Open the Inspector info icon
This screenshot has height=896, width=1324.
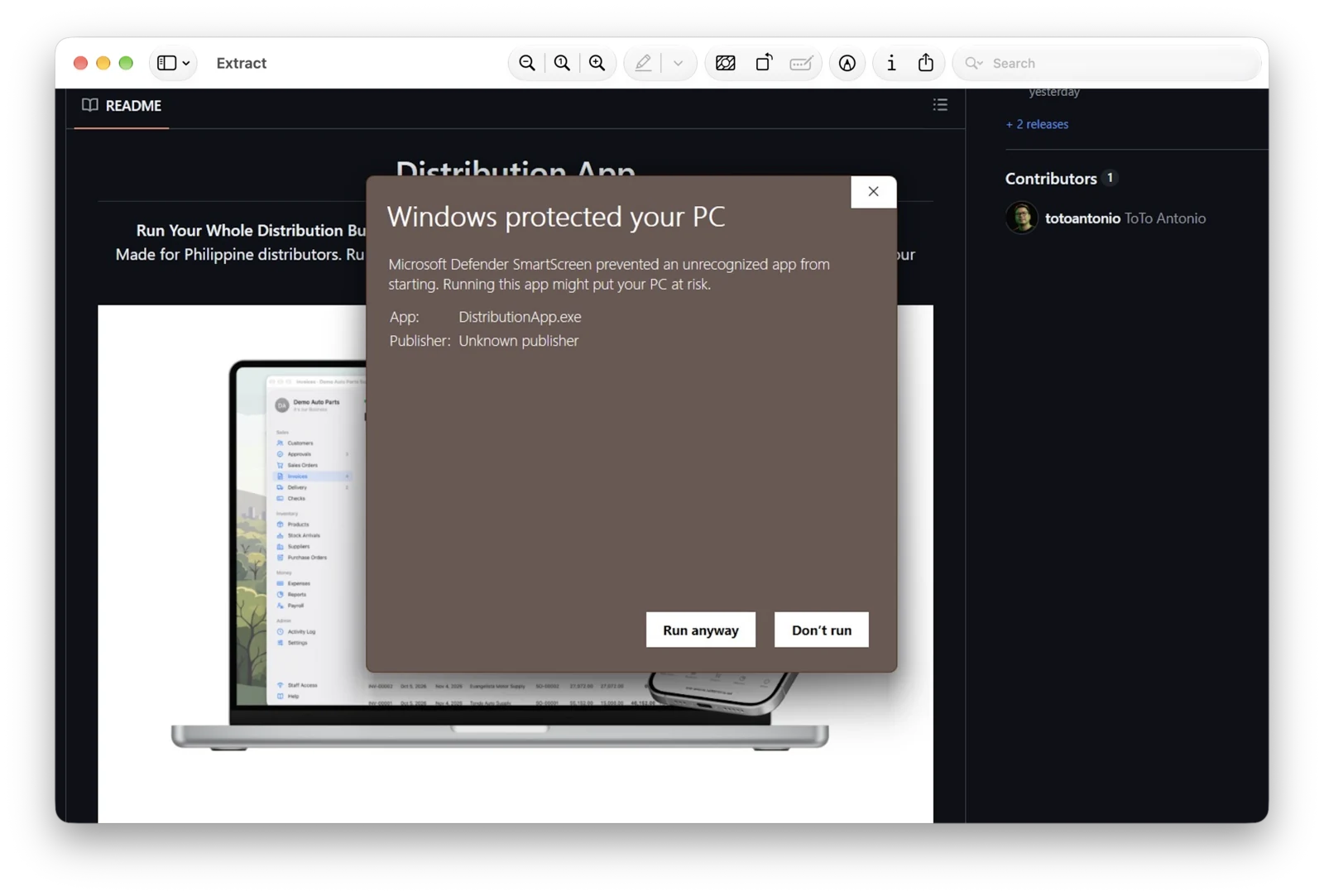click(891, 63)
